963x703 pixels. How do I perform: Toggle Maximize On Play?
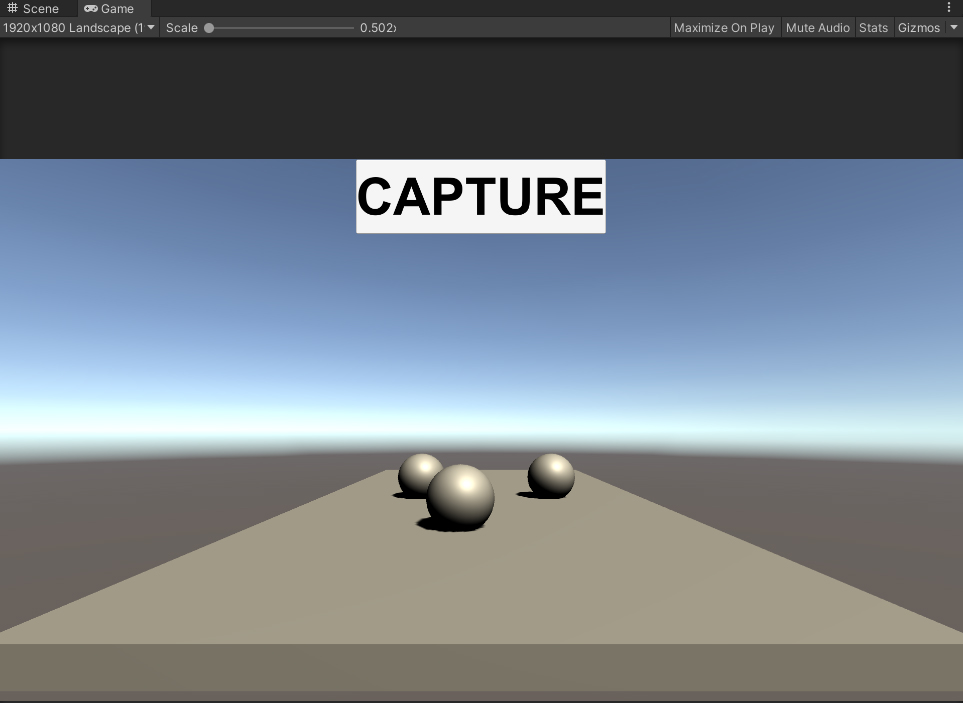click(x=724, y=28)
